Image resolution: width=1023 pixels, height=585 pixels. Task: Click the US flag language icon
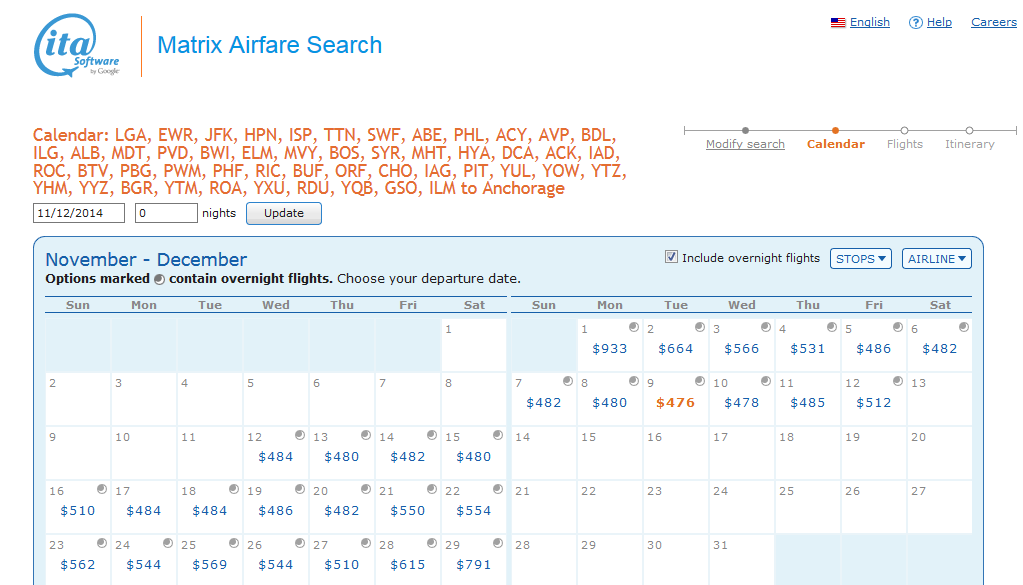pyautogui.click(x=838, y=22)
